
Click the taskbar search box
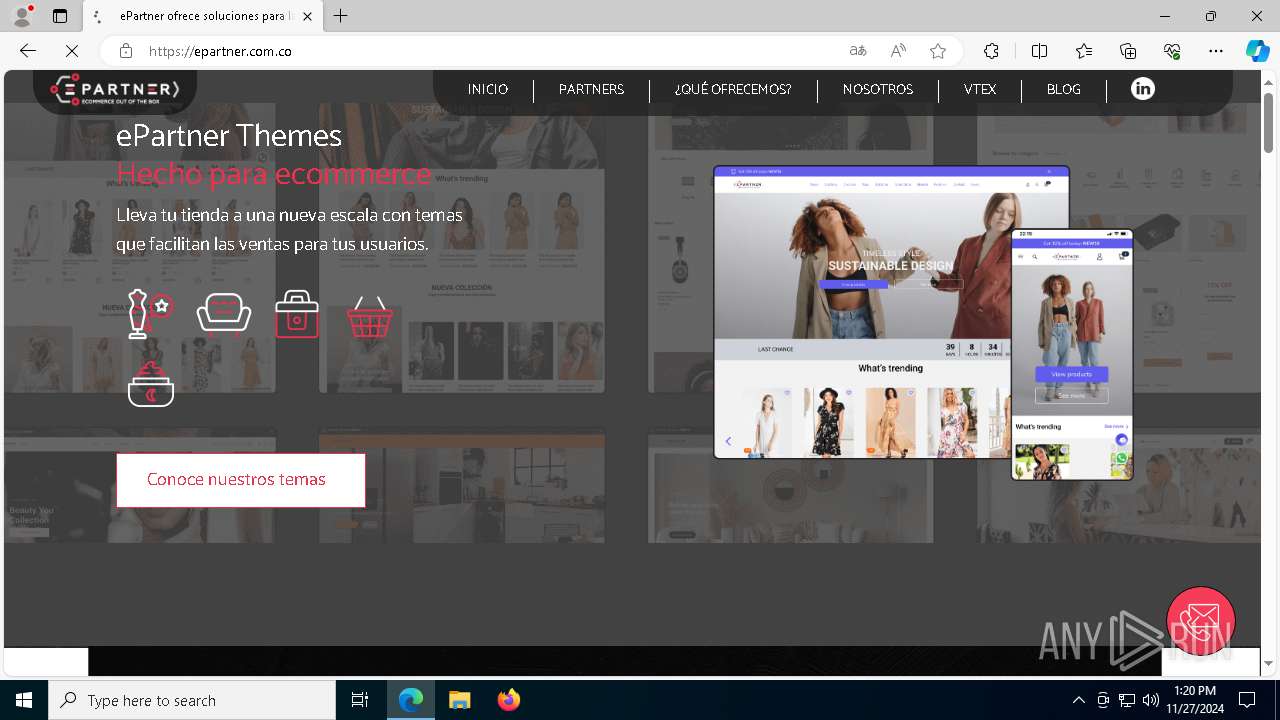tap(192, 700)
